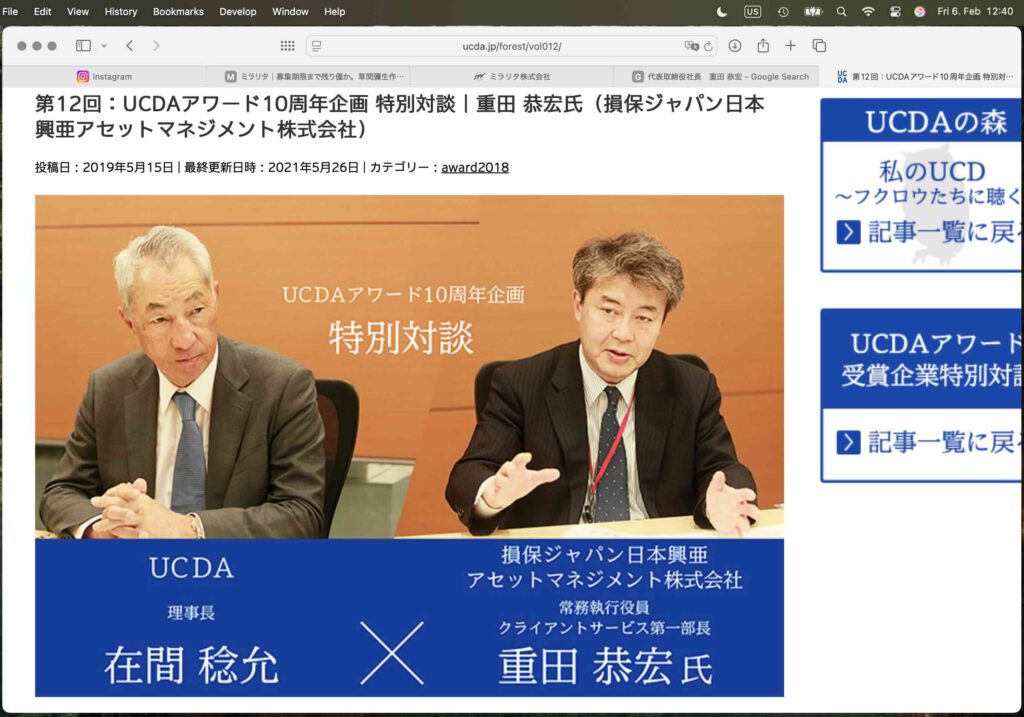The image size is (1024, 717).
Task: Open the Bookmarks menu
Action: (x=178, y=12)
